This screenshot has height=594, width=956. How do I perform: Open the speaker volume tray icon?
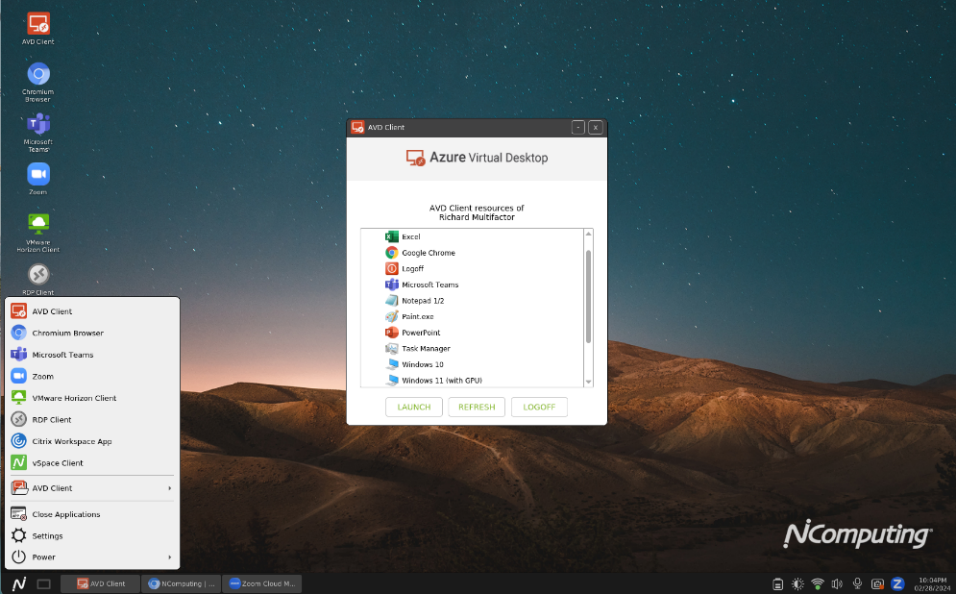pos(837,584)
